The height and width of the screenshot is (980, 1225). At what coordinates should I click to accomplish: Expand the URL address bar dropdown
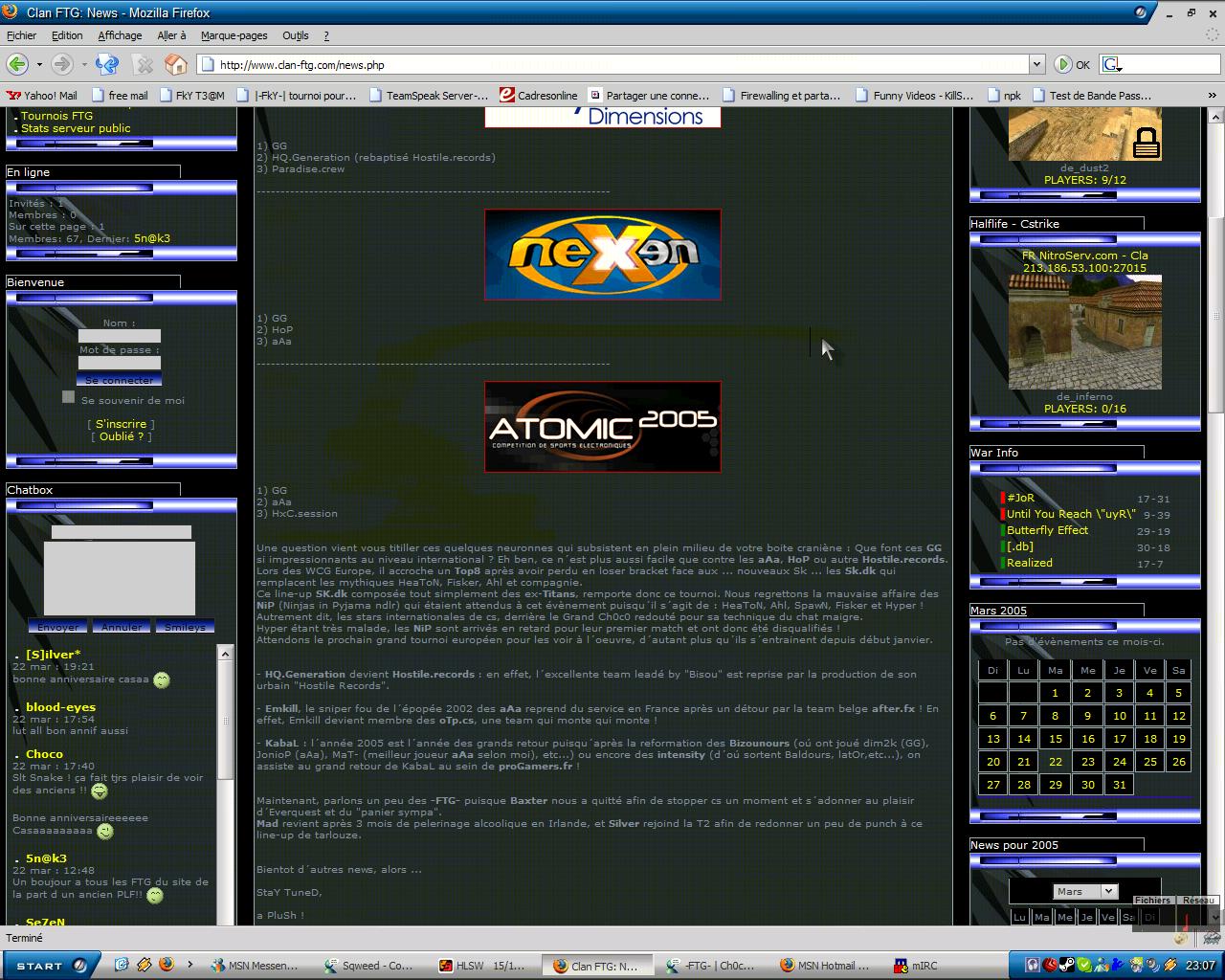[x=1036, y=64]
